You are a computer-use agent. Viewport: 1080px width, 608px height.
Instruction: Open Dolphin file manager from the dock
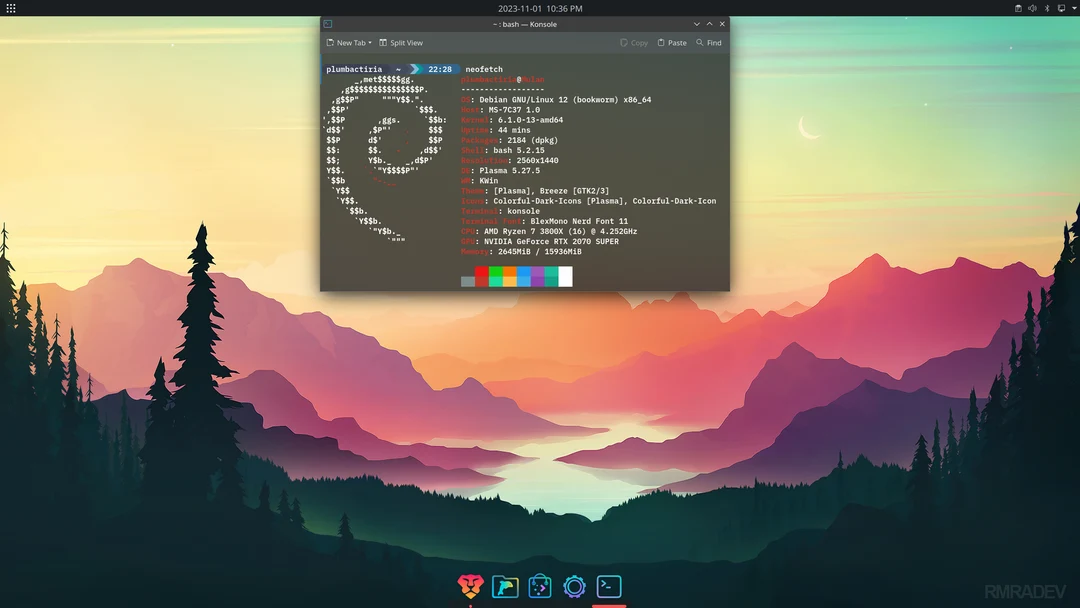[505, 587]
